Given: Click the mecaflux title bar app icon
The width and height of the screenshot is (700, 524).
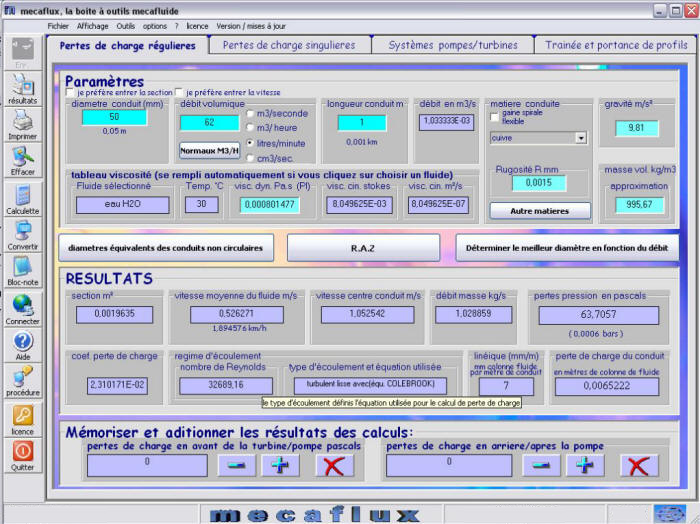Looking at the screenshot, I should [10, 10].
